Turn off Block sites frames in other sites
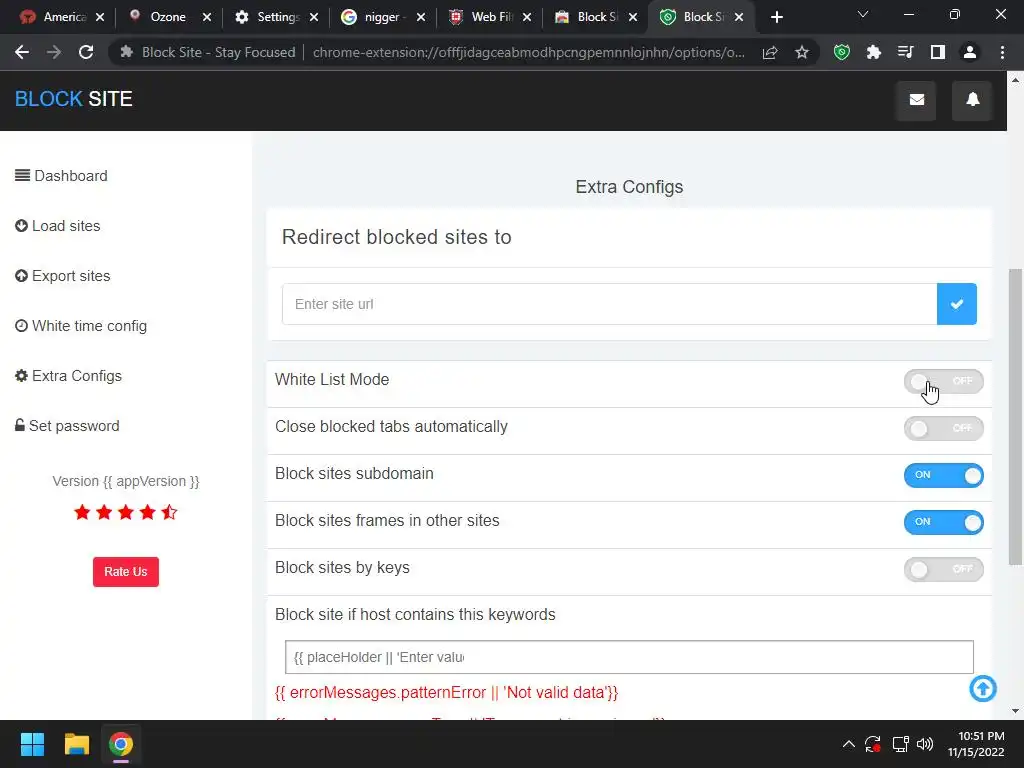Image resolution: width=1024 pixels, height=768 pixels. tap(943, 522)
